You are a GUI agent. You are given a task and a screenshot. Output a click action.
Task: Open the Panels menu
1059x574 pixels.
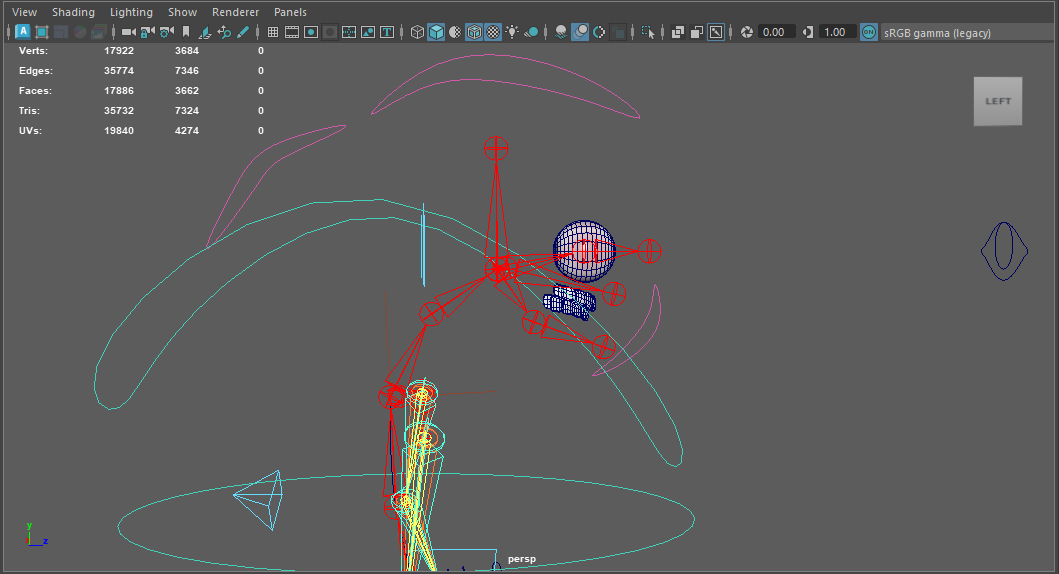pos(290,12)
